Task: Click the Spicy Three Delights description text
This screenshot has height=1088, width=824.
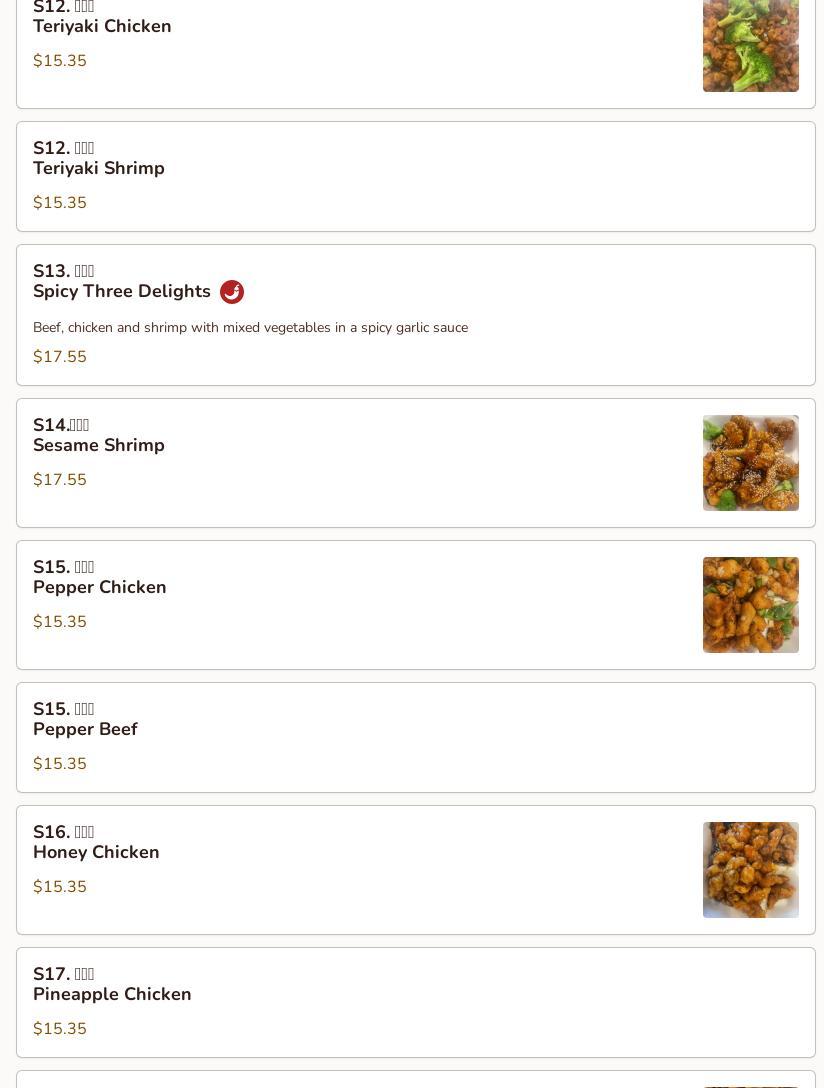Action: [250, 328]
